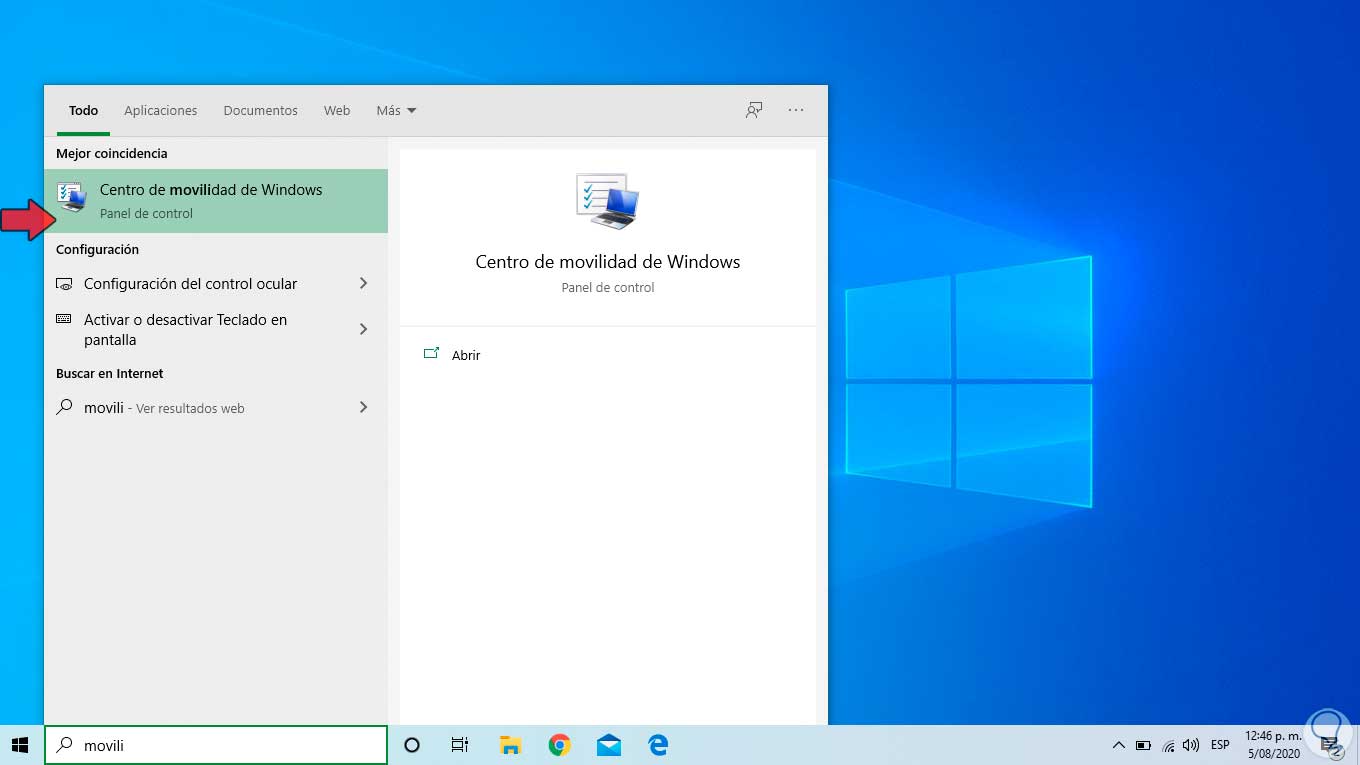The image size is (1360, 765).
Task: Click the Buscar en Internet heading
Action: click(110, 373)
